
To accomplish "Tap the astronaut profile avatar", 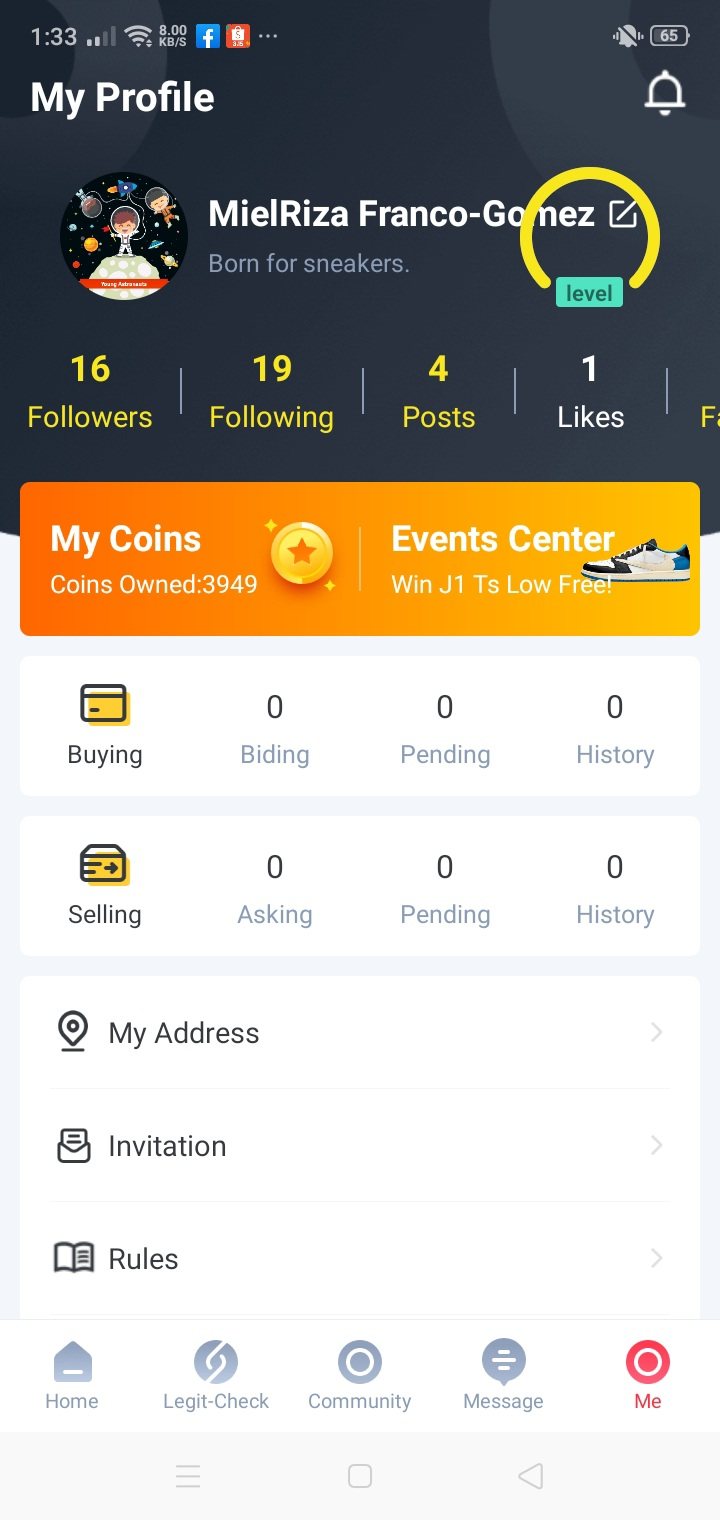I will click(x=124, y=236).
